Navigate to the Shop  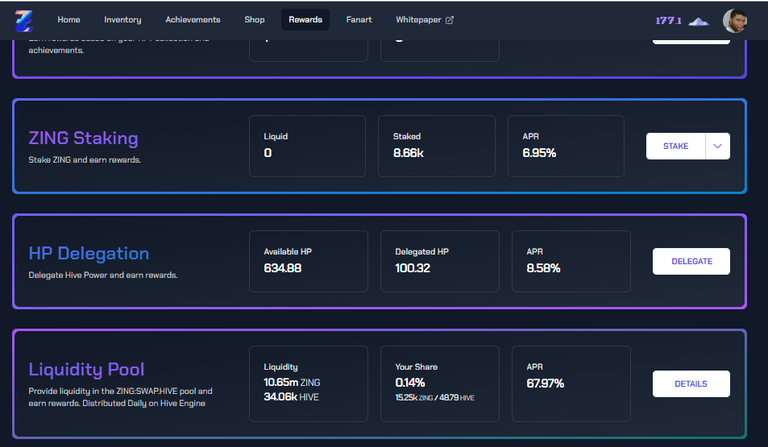(x=254, y=20)
